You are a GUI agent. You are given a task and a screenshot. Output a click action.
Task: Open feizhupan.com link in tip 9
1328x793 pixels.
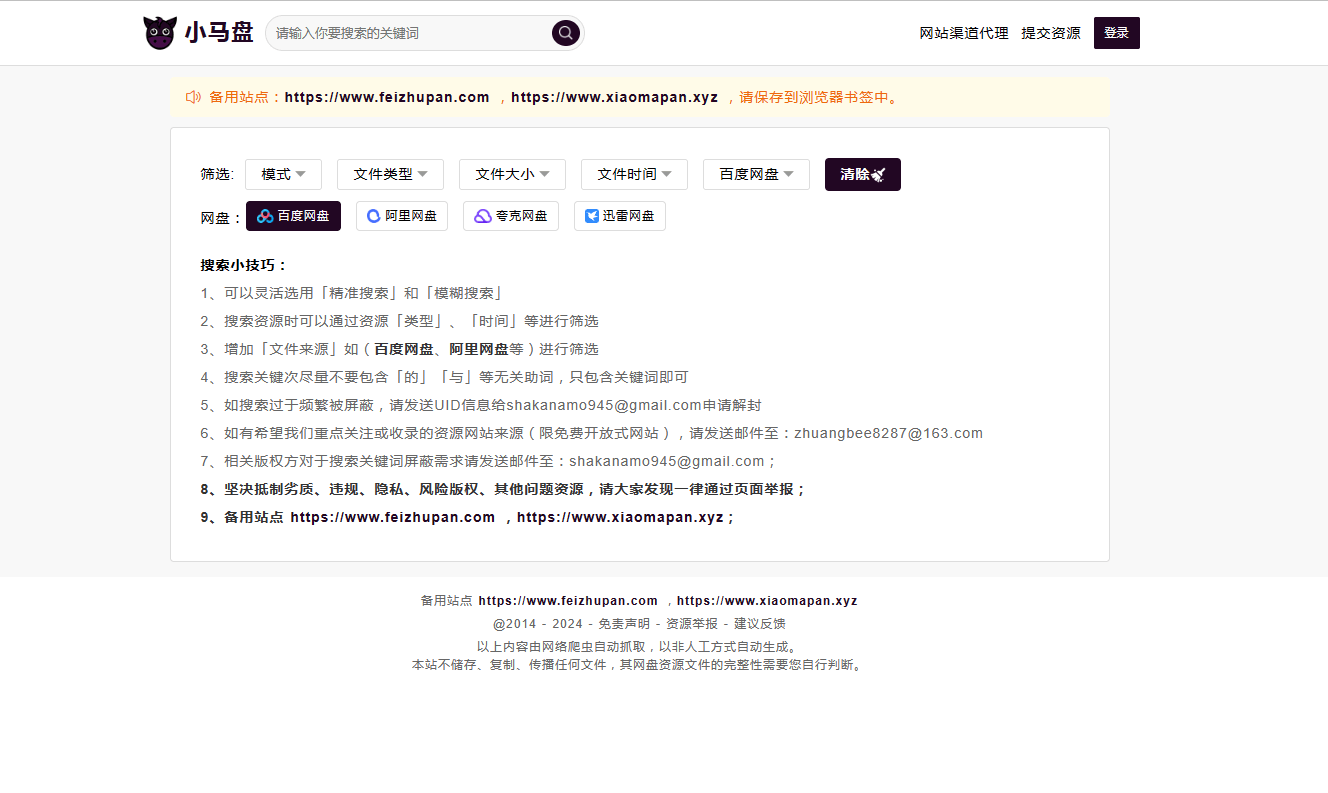pos(393,517)
